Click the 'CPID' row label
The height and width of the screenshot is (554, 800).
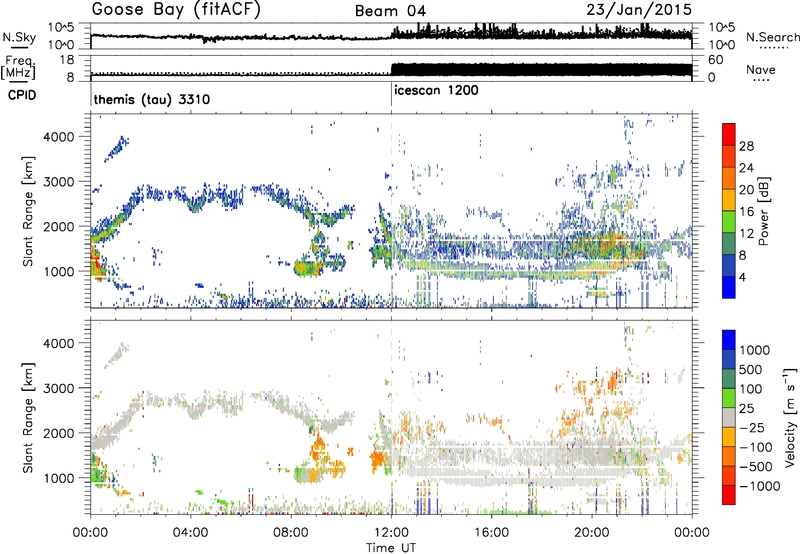tap(22, 95)
